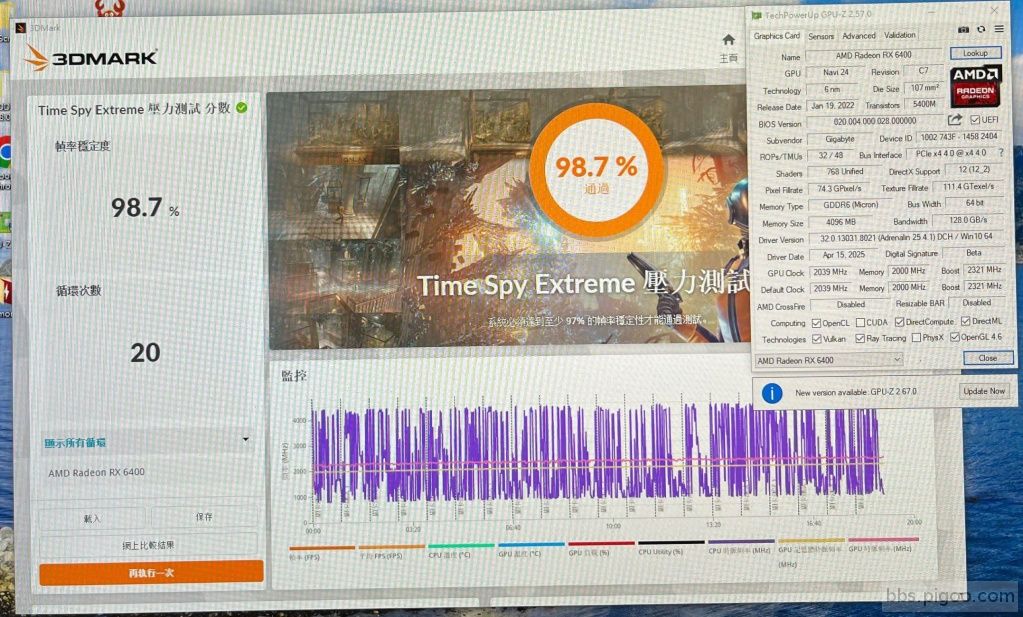Open the 3DMark home (主頁) icon
The image size is (1023, 617).
729,40
